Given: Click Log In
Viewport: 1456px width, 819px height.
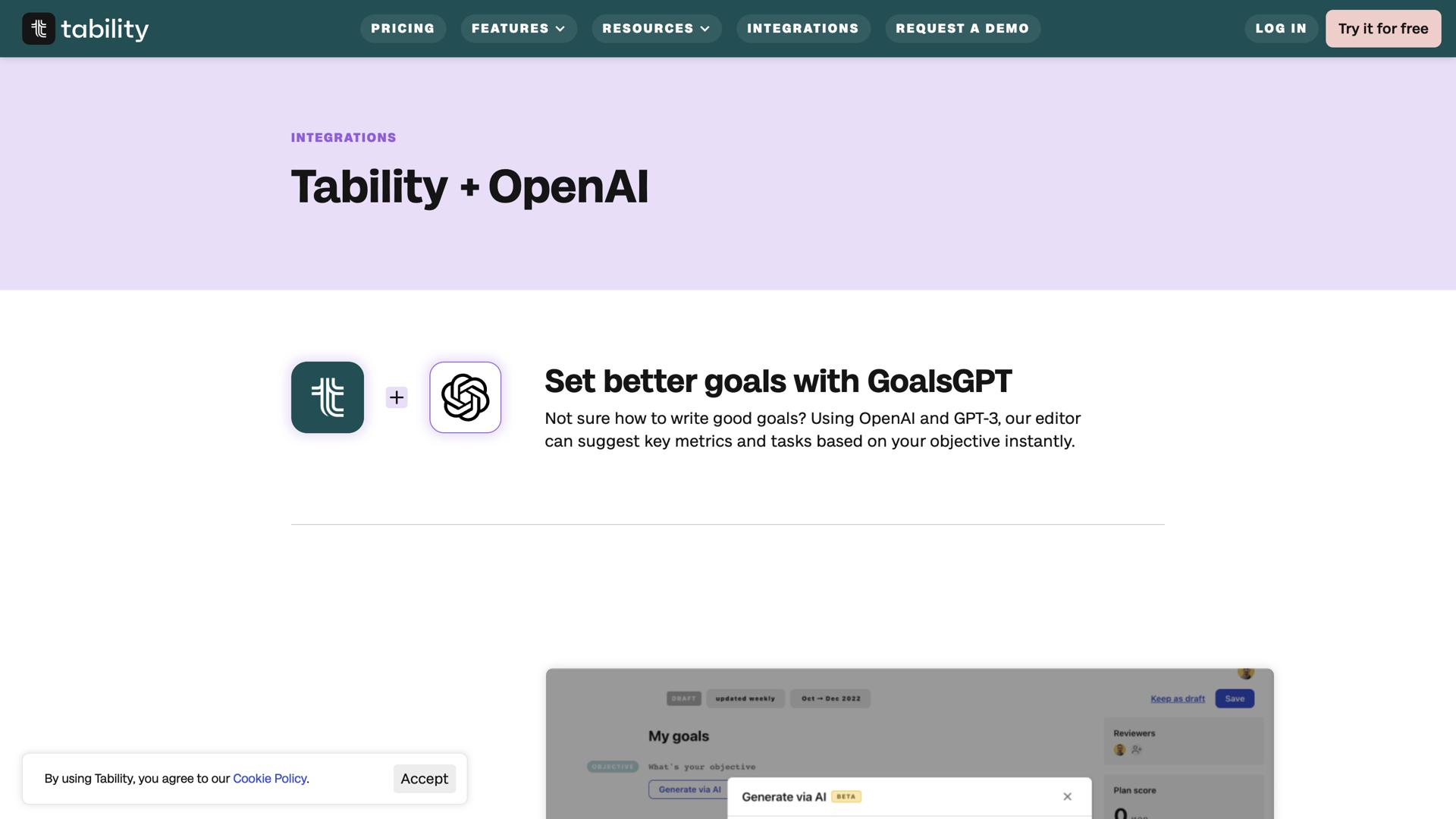Looking at the screenshot, I should pos(1281,29).
